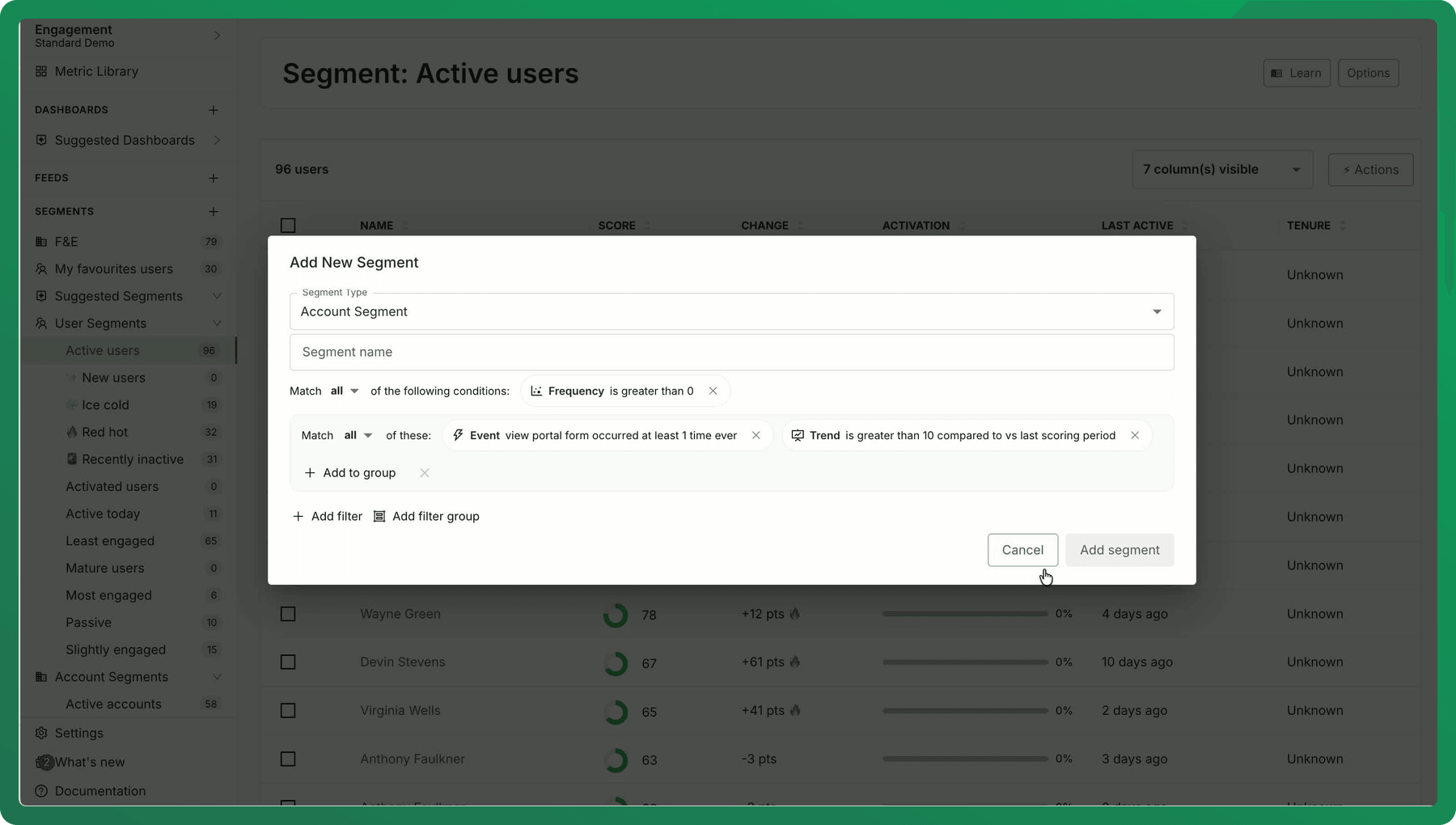This screenshot has height=825, width=1456.
Task: Open the Segment Type dropdown
Action: (x=731, y=311)
